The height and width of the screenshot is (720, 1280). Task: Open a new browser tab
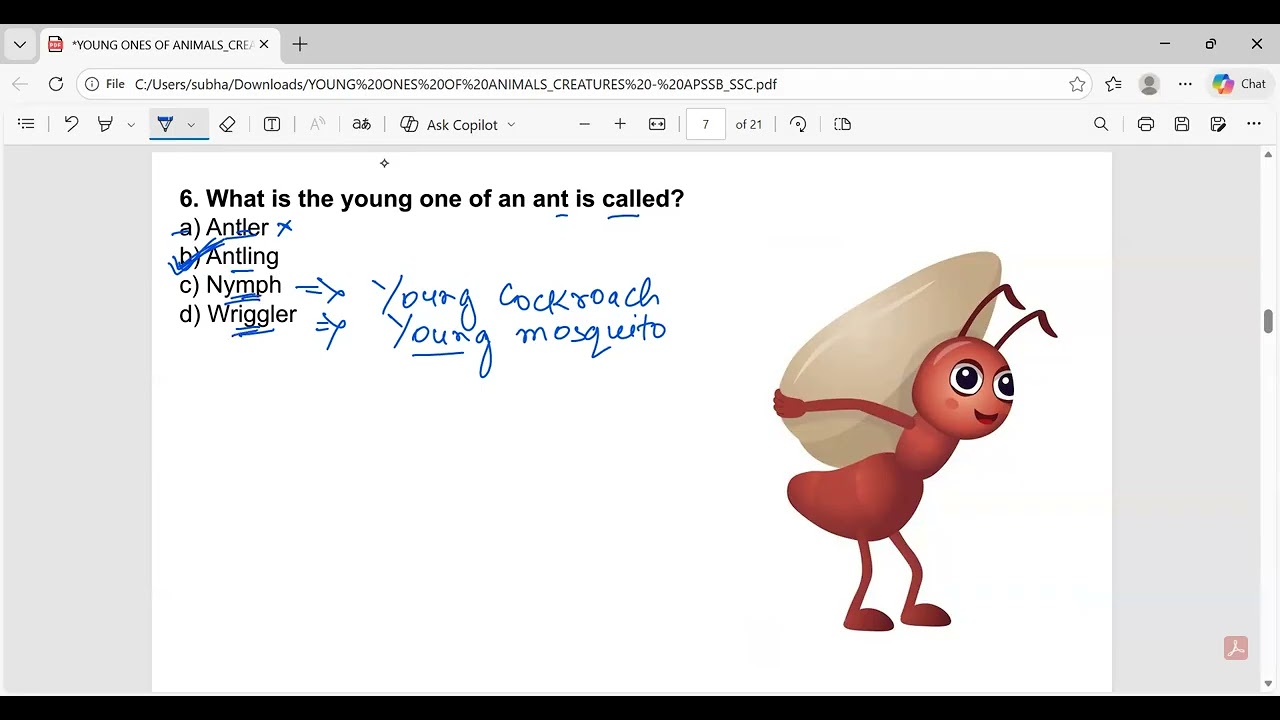pos(300,45)
